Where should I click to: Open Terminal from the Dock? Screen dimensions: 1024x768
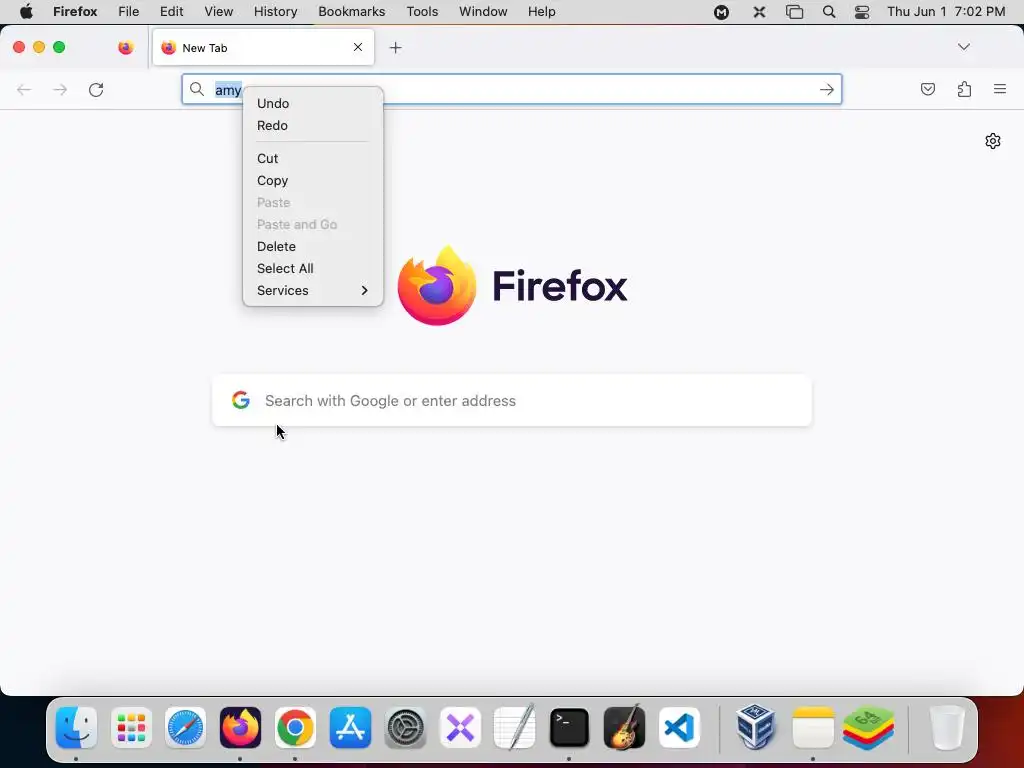tap(569, 728)
